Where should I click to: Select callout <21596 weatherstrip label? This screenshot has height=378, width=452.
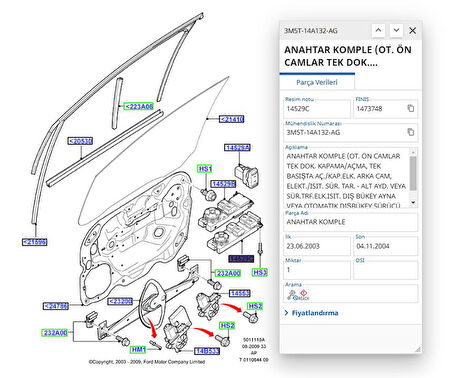pyautogui.click(x=35, y=242)
